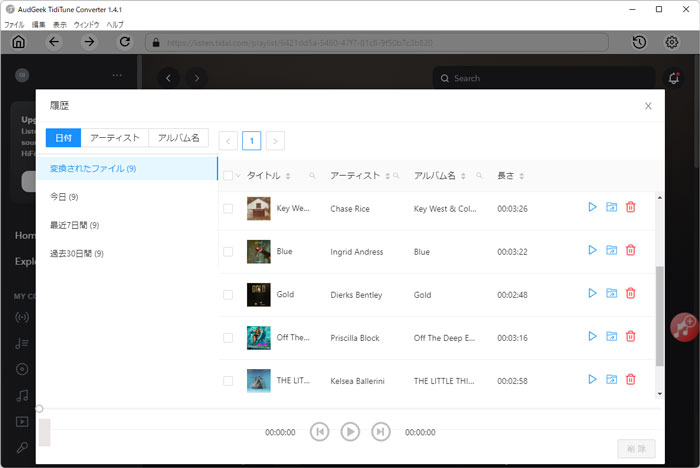Close the 履歴 dialog
The image size is (700, 468).
point(648,106)
